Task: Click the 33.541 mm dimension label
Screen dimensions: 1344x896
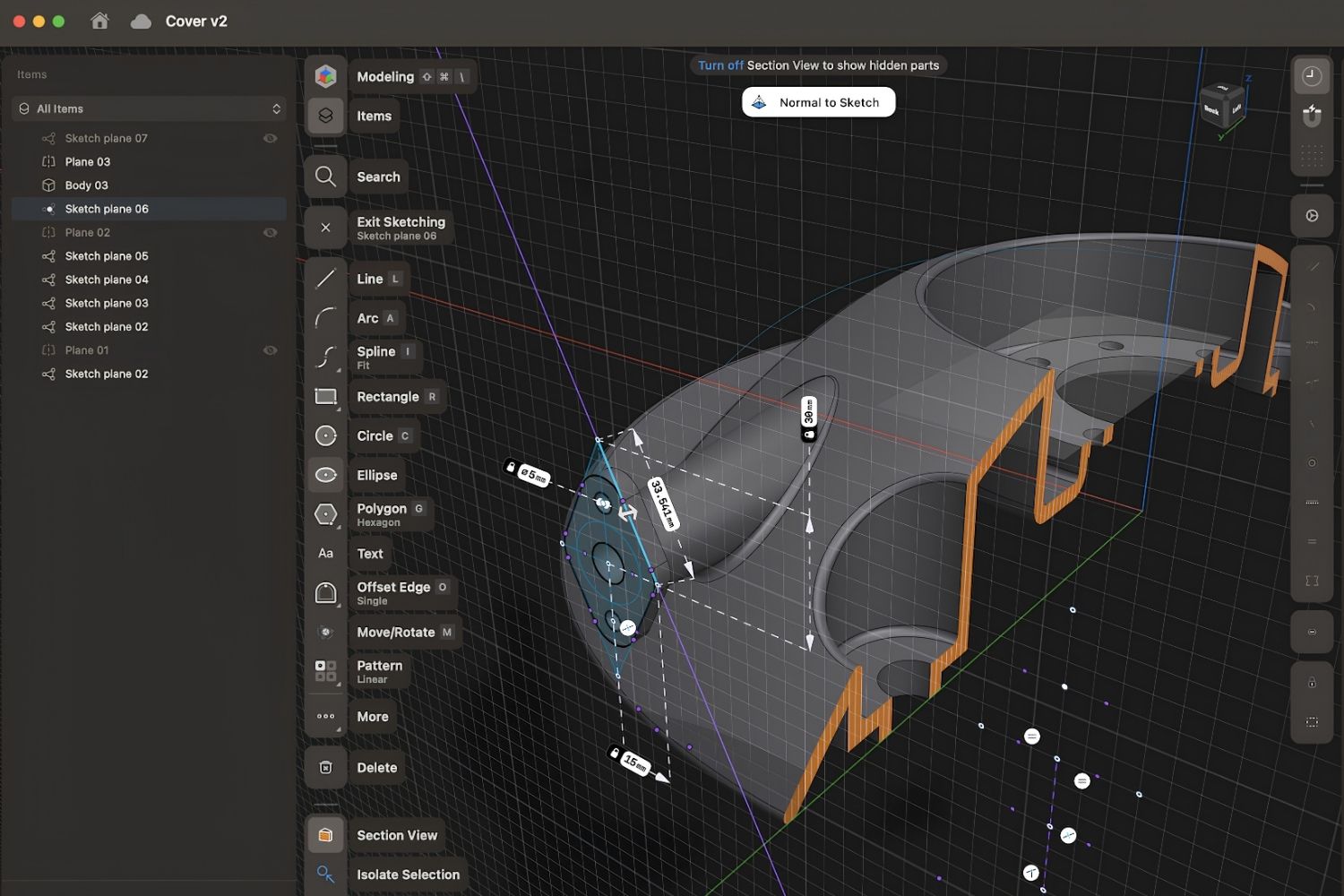Action: coord(663,504)
